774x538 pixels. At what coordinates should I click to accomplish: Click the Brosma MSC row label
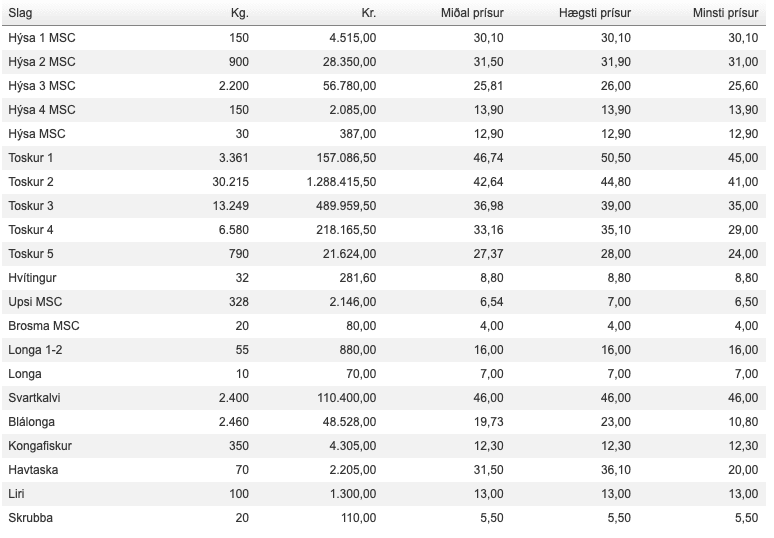click(44, 326)
